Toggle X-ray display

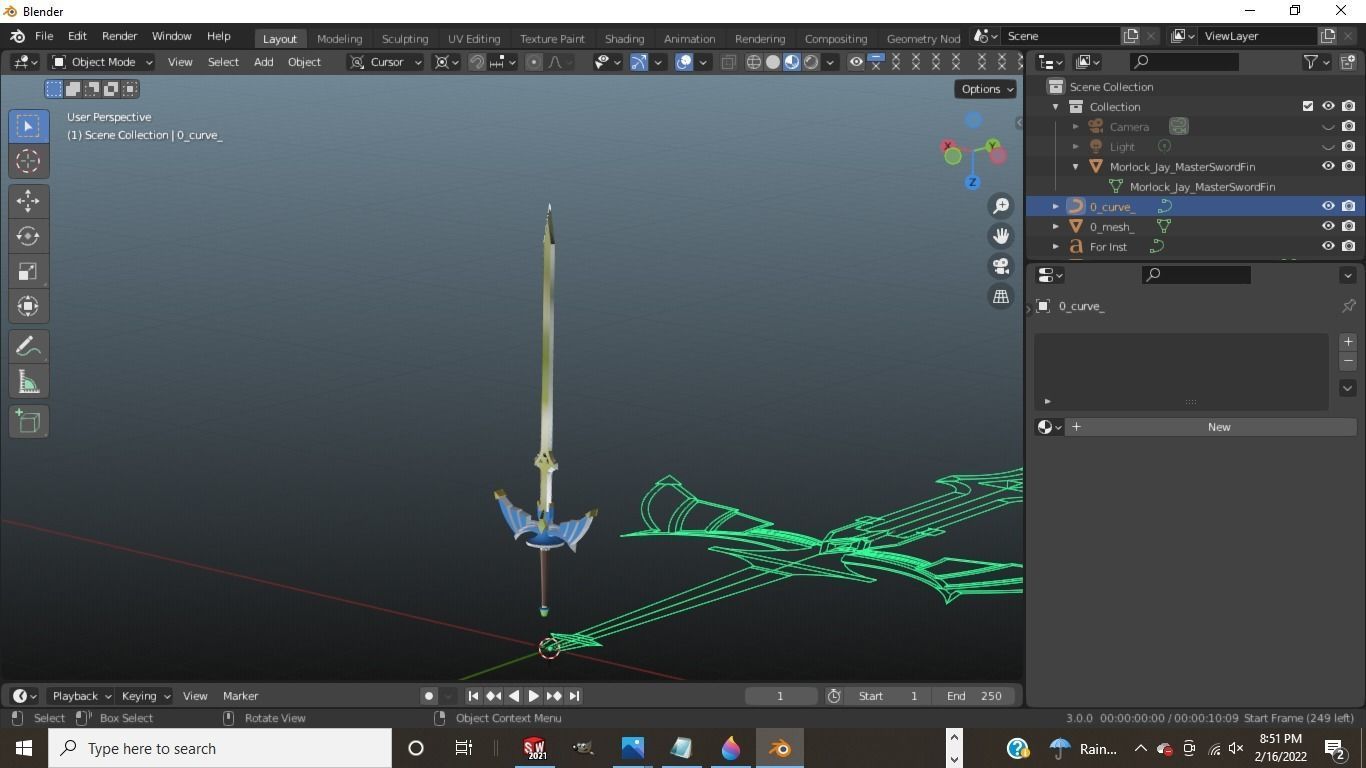728,62
